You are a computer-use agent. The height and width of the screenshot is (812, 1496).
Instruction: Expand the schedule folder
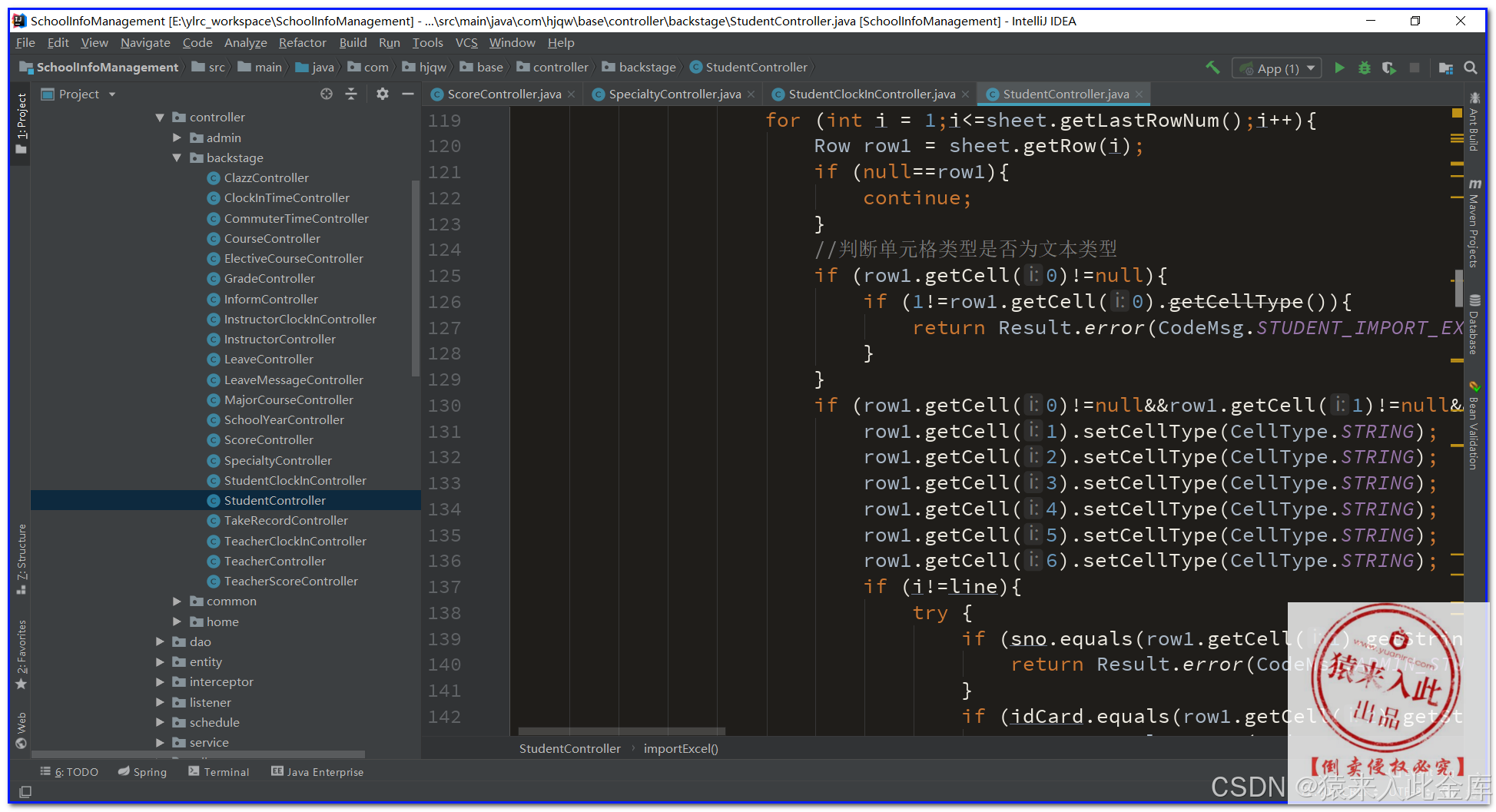tap(160, 722)
